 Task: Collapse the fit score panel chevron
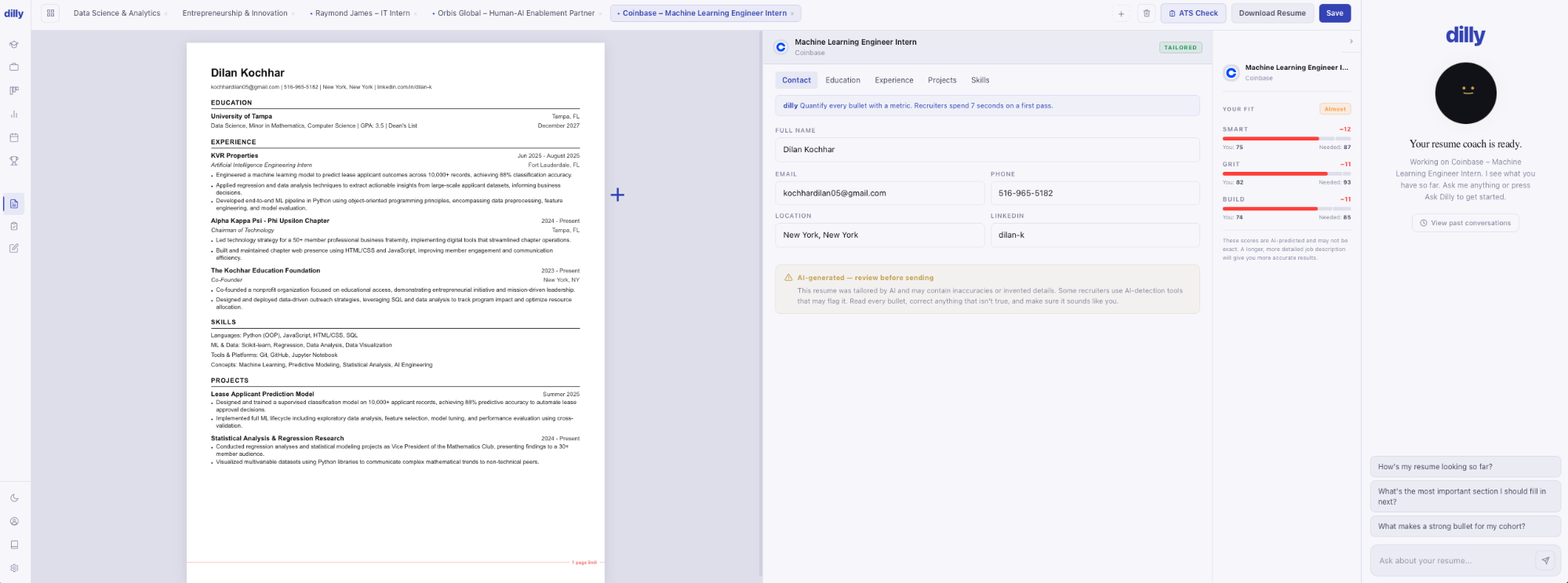tap(1351, 42)
